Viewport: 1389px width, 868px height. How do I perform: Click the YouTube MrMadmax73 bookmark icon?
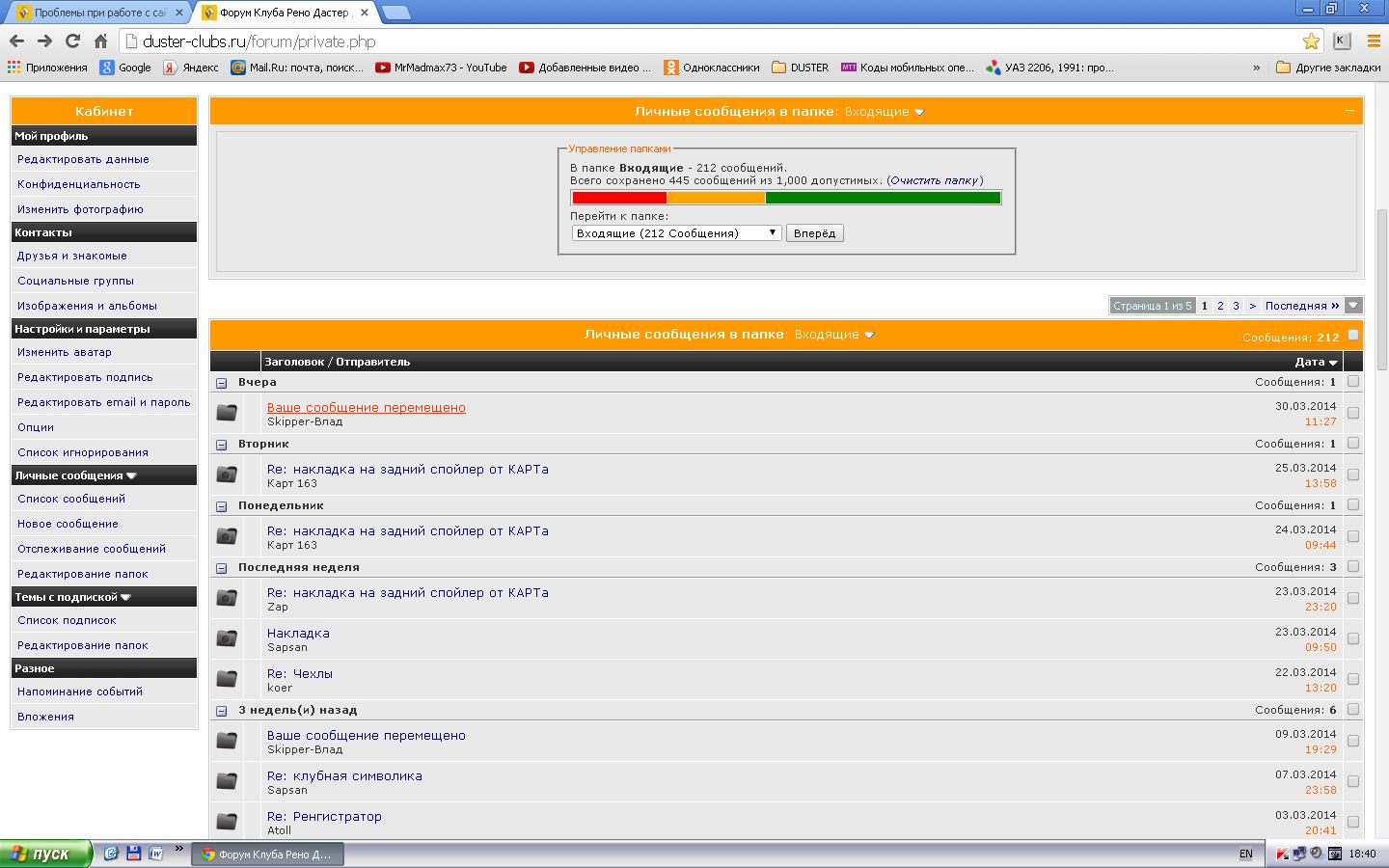pyautogui.click(x=383, y=68)
